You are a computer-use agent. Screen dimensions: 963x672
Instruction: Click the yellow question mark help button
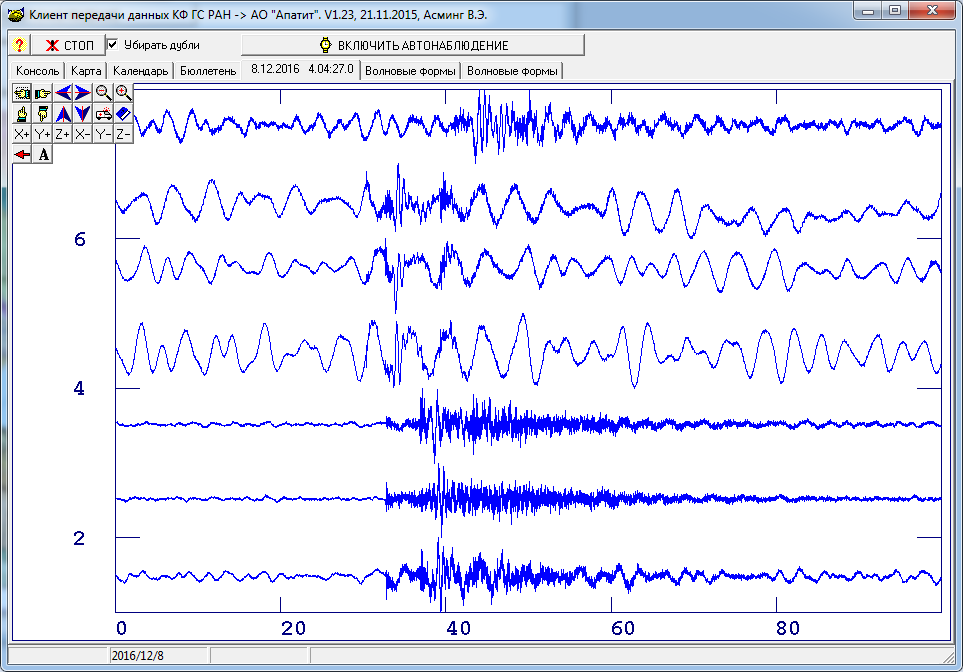pyautogui.click(x=18, y=45)
